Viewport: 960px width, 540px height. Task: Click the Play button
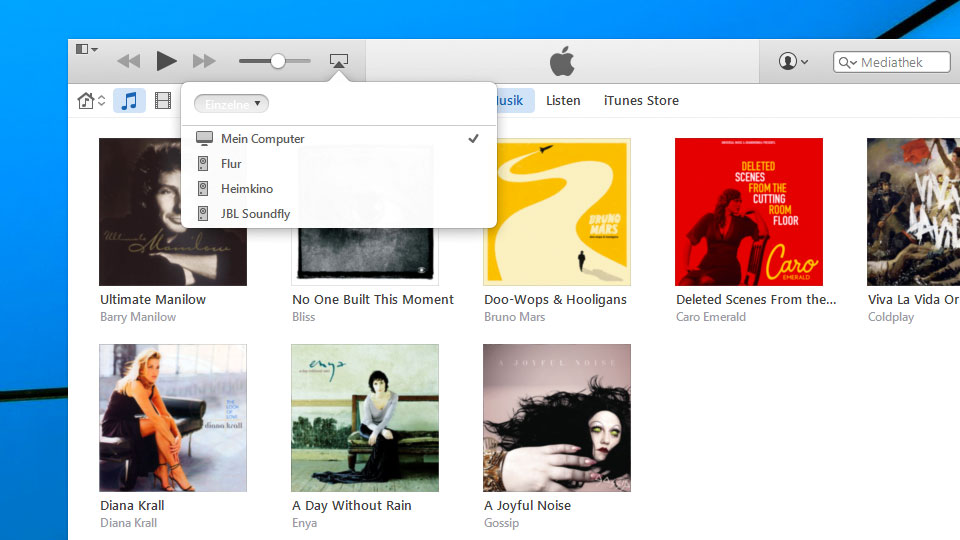click(x=166, y=61)
